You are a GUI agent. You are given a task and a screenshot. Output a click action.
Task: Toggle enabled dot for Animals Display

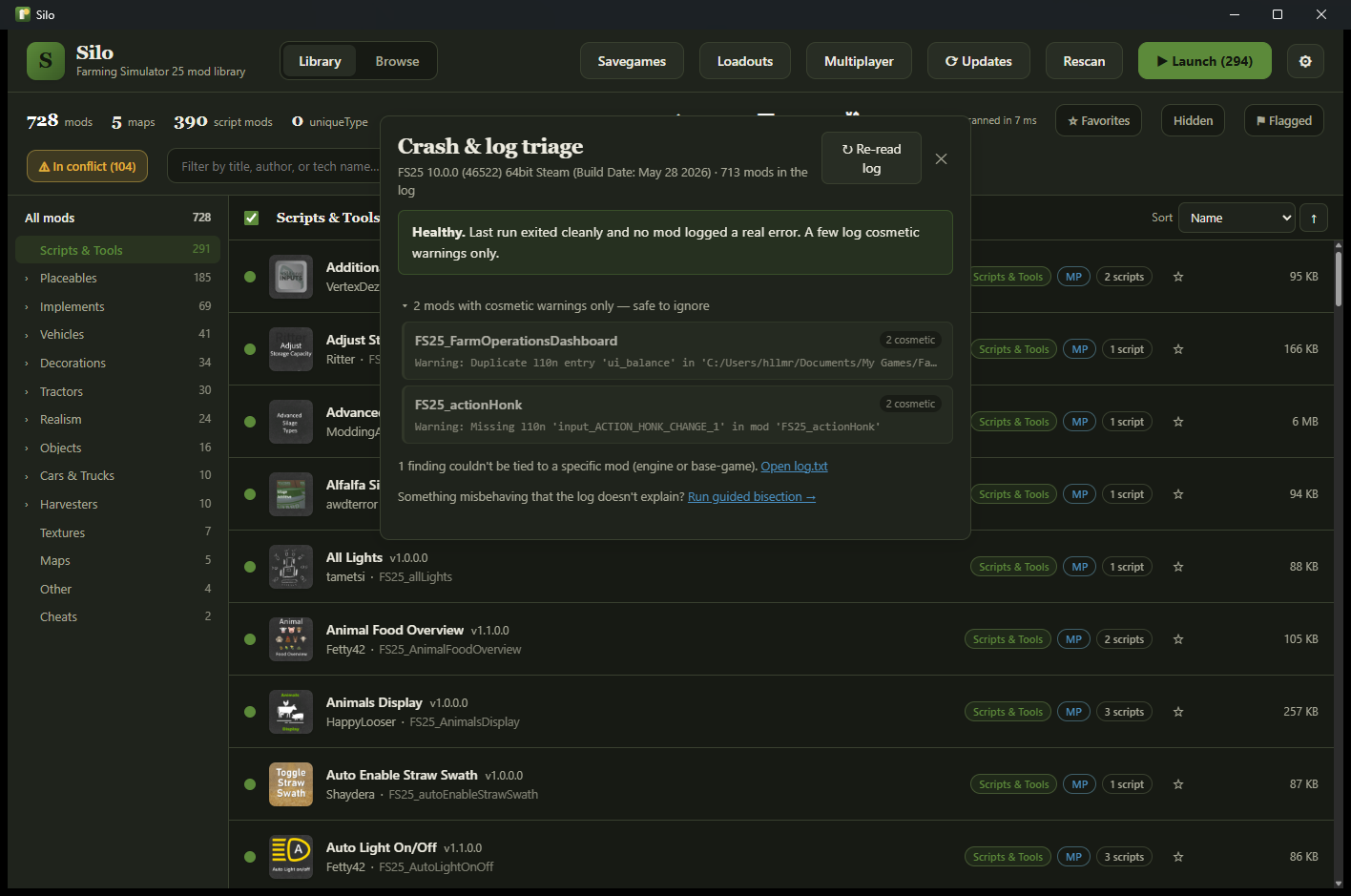[250, 712]
